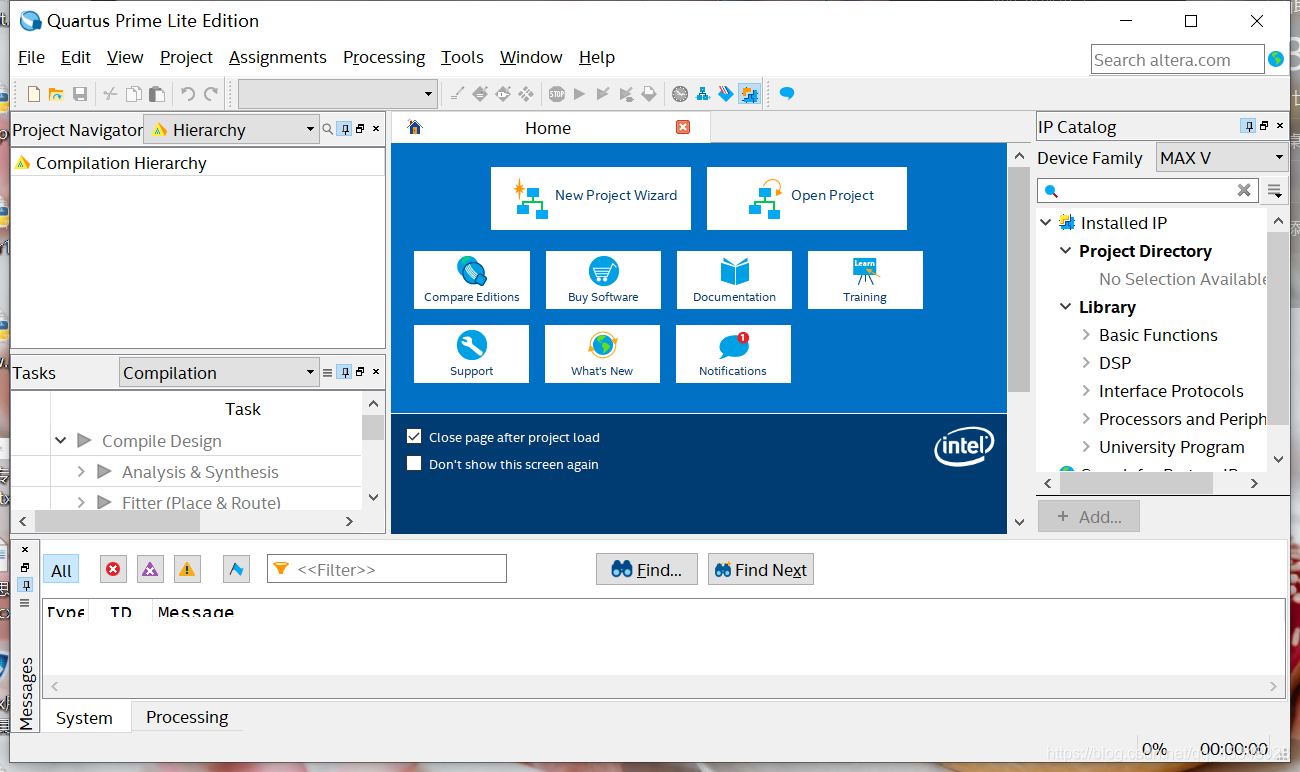
Task: Click the + Add... button in the IP Catalog
Action: tap(1089, 517)
